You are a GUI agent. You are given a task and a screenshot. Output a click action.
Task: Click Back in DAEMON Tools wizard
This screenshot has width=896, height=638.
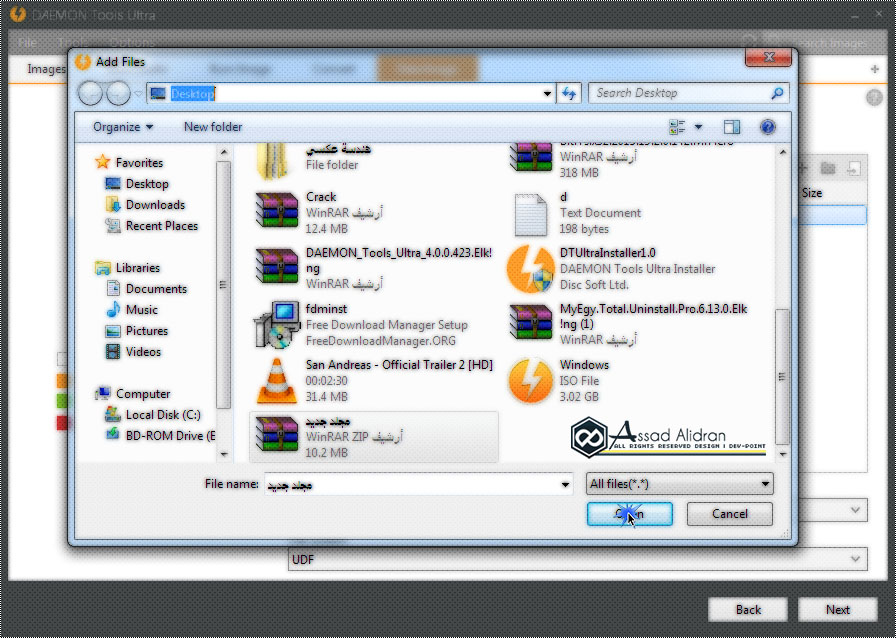748,610
